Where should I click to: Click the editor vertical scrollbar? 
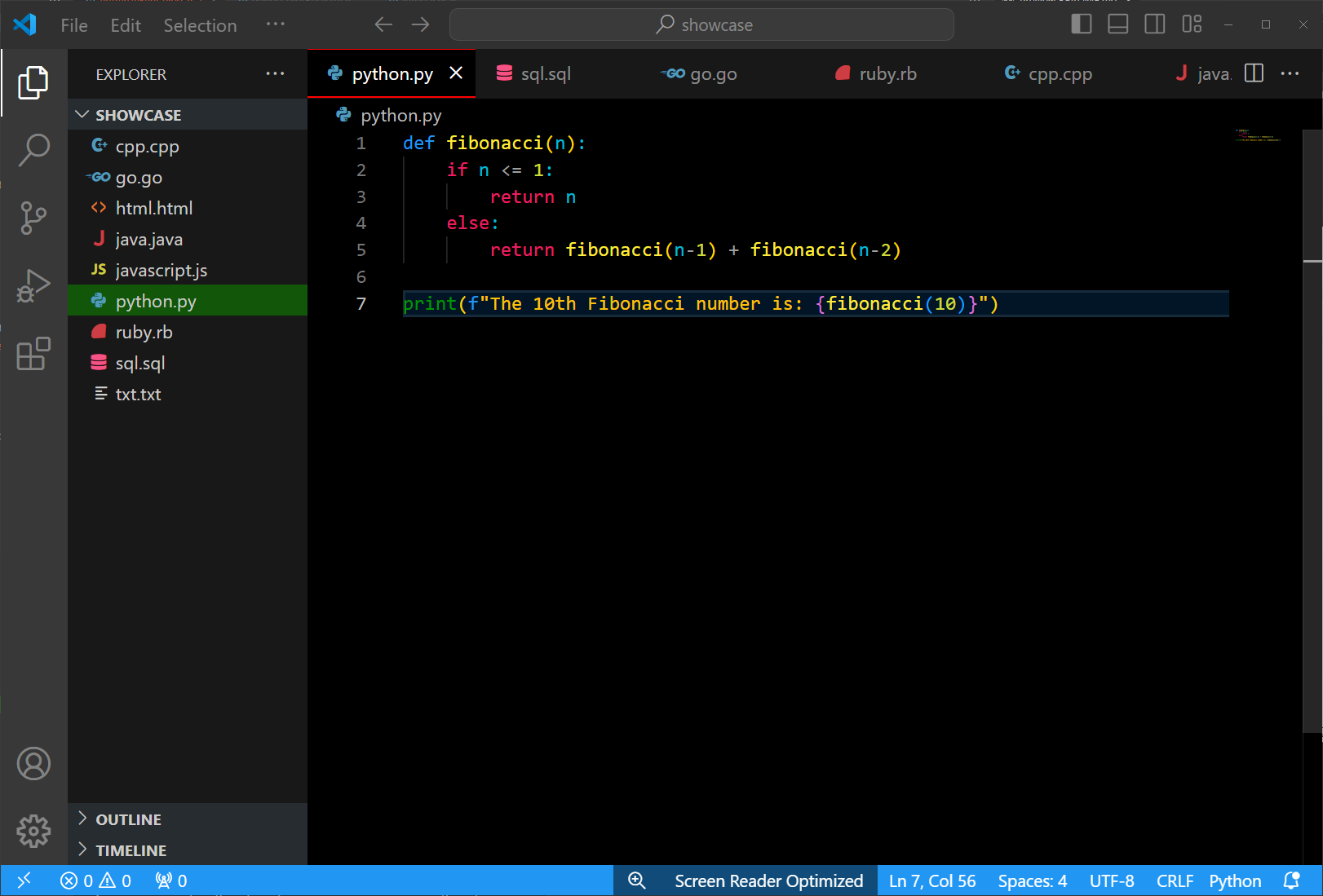pyautogui.click(x=1312, y=430)
